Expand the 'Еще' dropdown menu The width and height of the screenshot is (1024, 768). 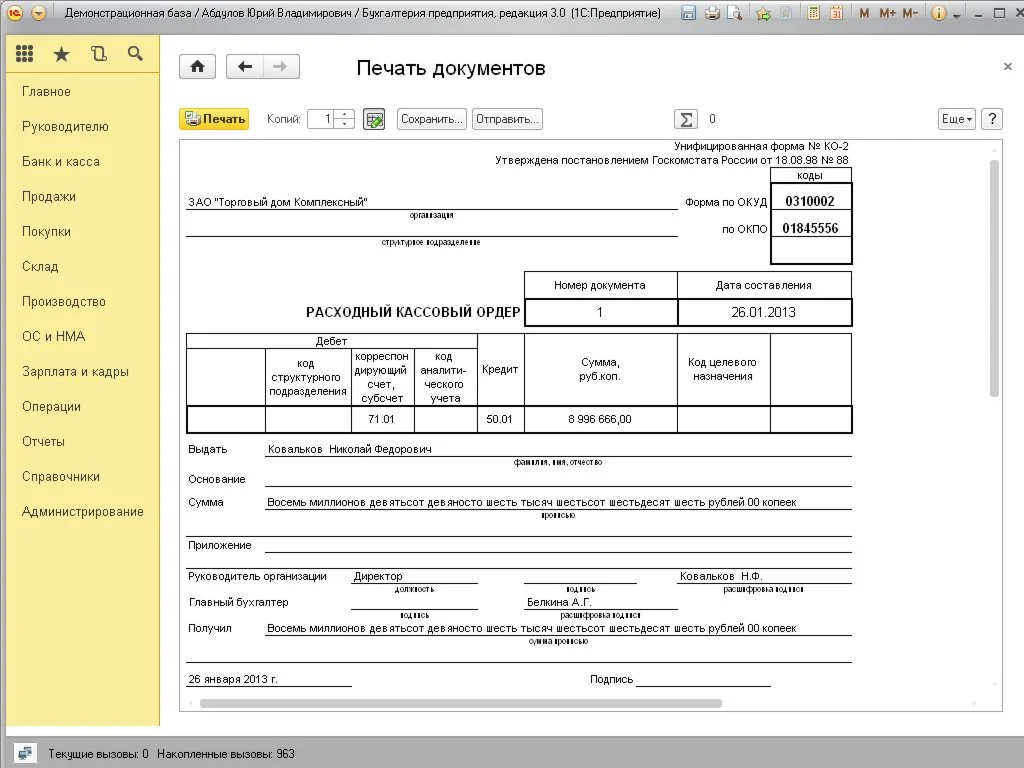coord(956,119)
